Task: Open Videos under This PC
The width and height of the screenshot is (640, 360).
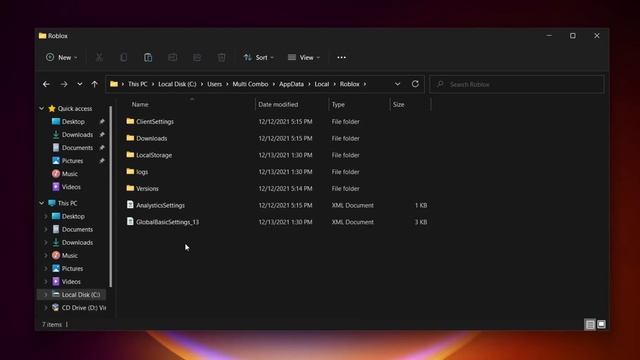Action: point(71,282)
